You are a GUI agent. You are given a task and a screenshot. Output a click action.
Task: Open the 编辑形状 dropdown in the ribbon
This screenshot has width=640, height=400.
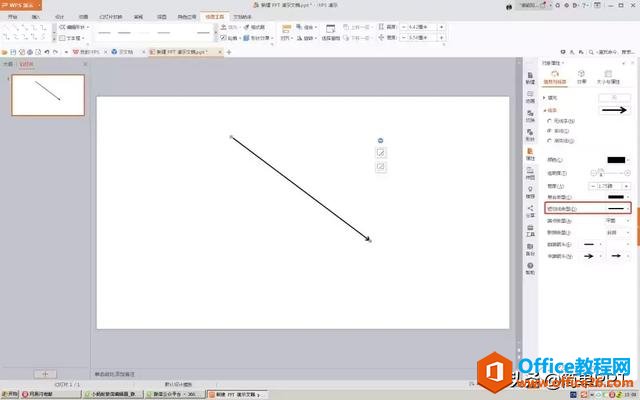click(x=74, y=27)
